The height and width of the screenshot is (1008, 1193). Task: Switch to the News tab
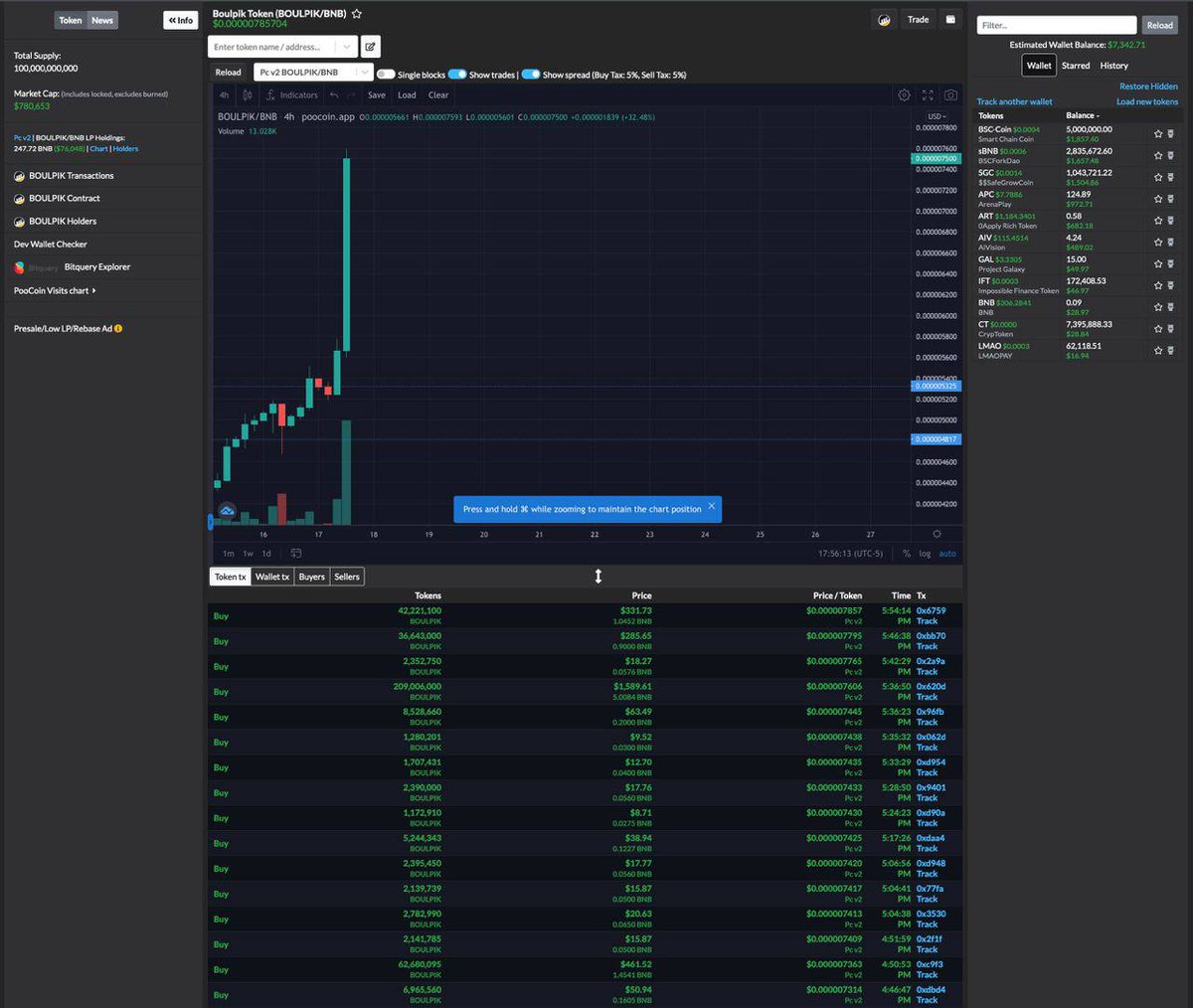[x=102, y=20]
